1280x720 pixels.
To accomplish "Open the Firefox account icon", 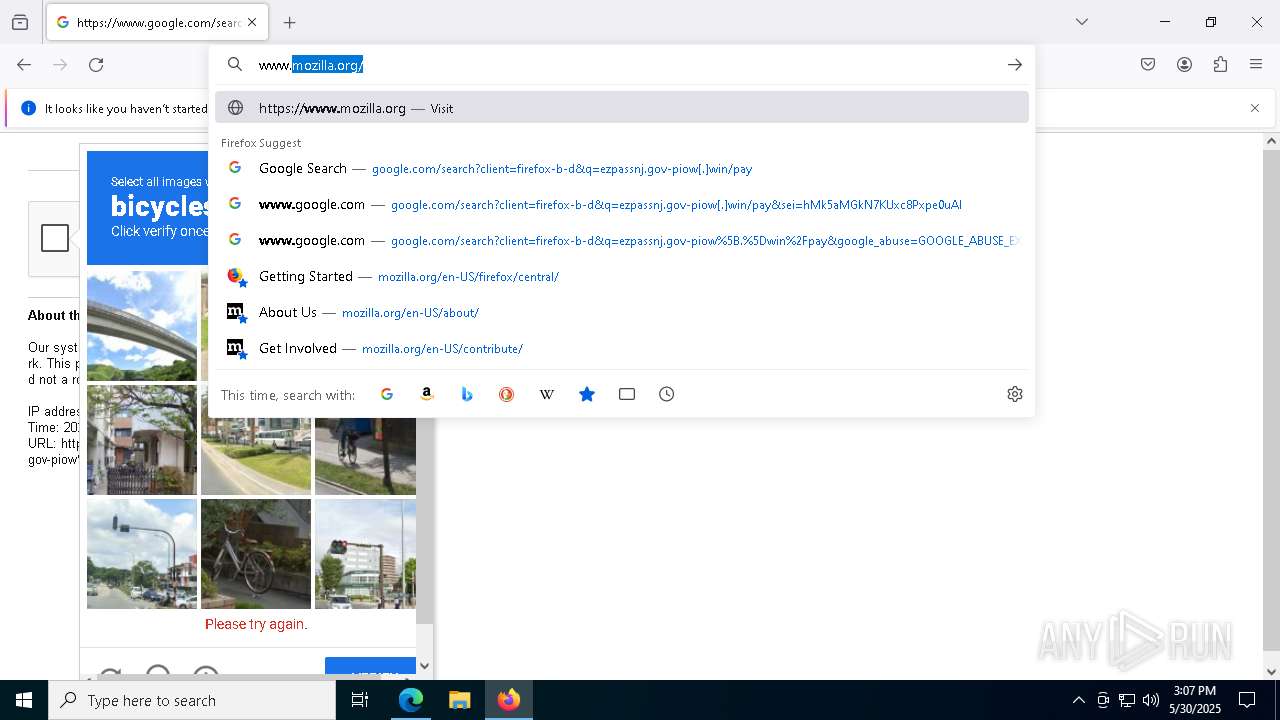I will tap(1184, 65).
